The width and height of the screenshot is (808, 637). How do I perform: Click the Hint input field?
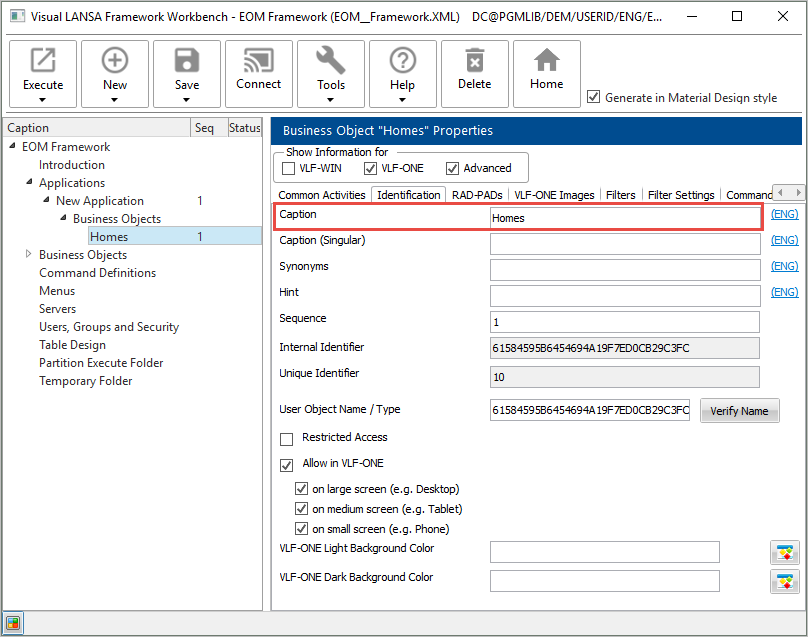(x=625, y=296)
